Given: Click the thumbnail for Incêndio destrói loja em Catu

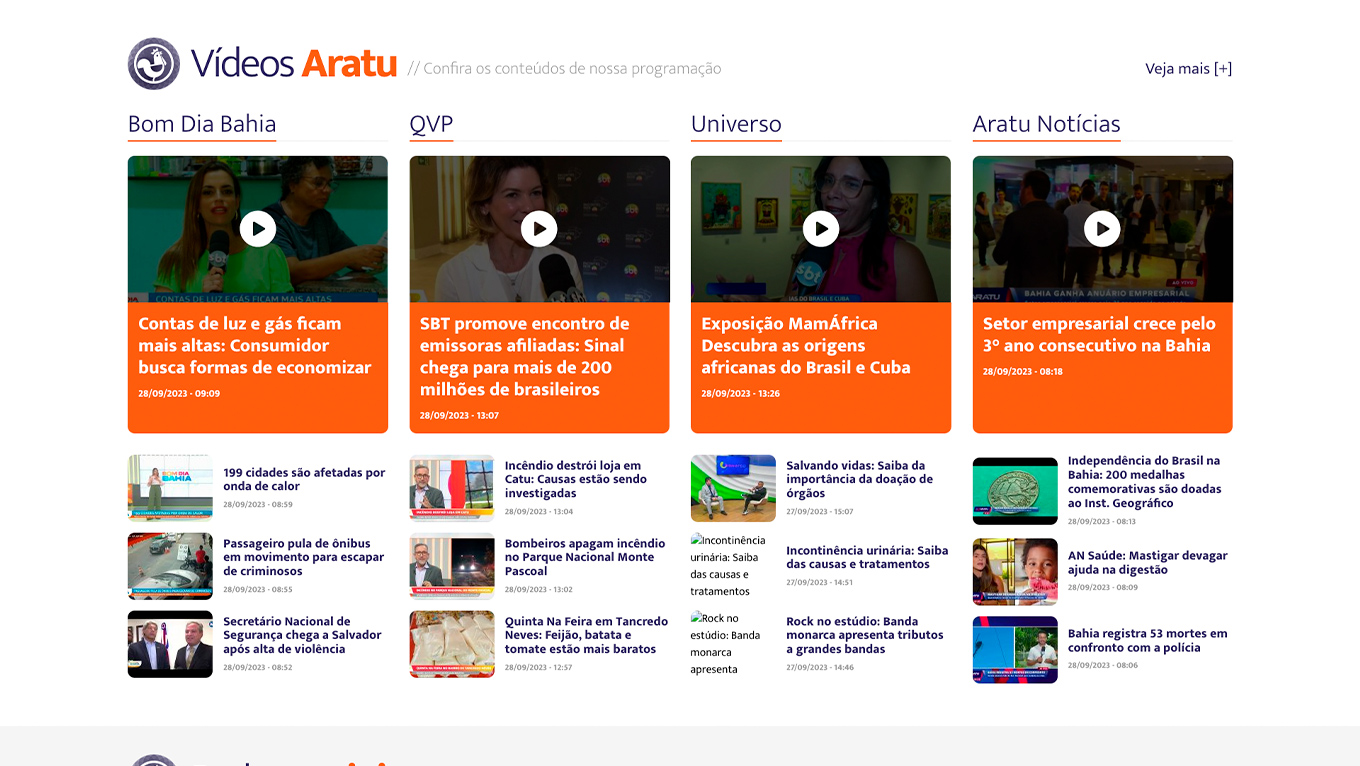Looking at the screenshot, I should (x=451, y=488).
